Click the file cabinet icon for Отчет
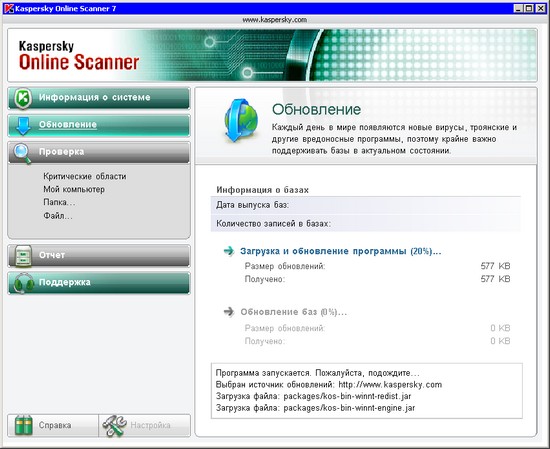The height and width of the screenshot is (449, 550). 23,256
